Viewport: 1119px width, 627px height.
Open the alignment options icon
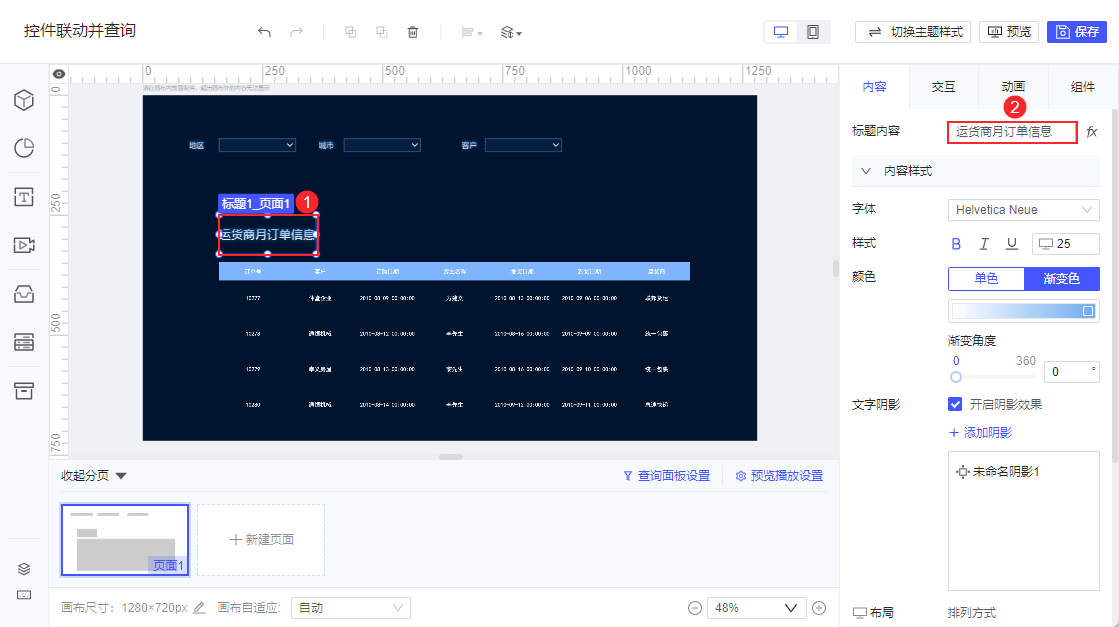[472, 32]
